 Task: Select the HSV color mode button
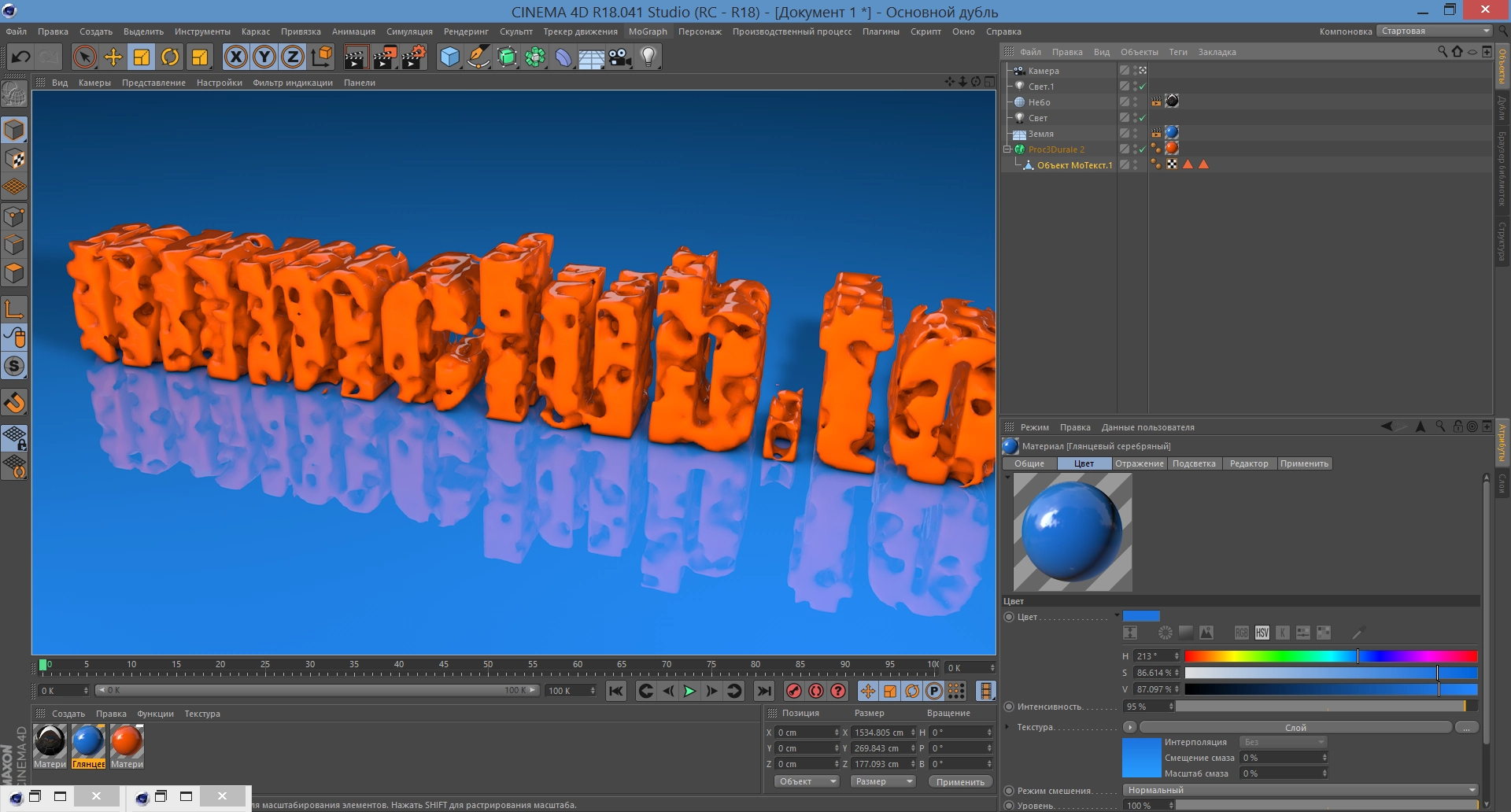click(x=1262, y=633)
